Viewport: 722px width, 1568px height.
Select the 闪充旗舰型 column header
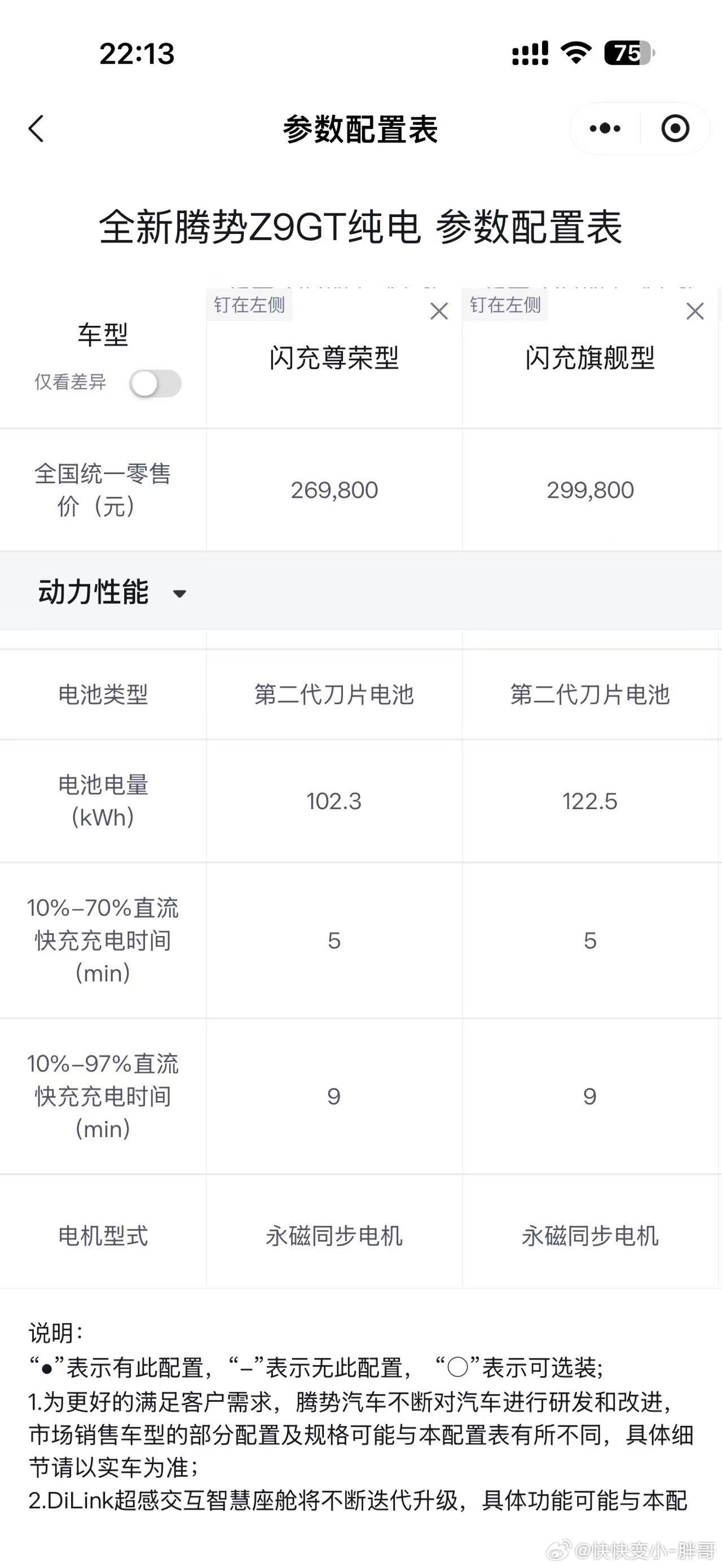pos(589,358)
